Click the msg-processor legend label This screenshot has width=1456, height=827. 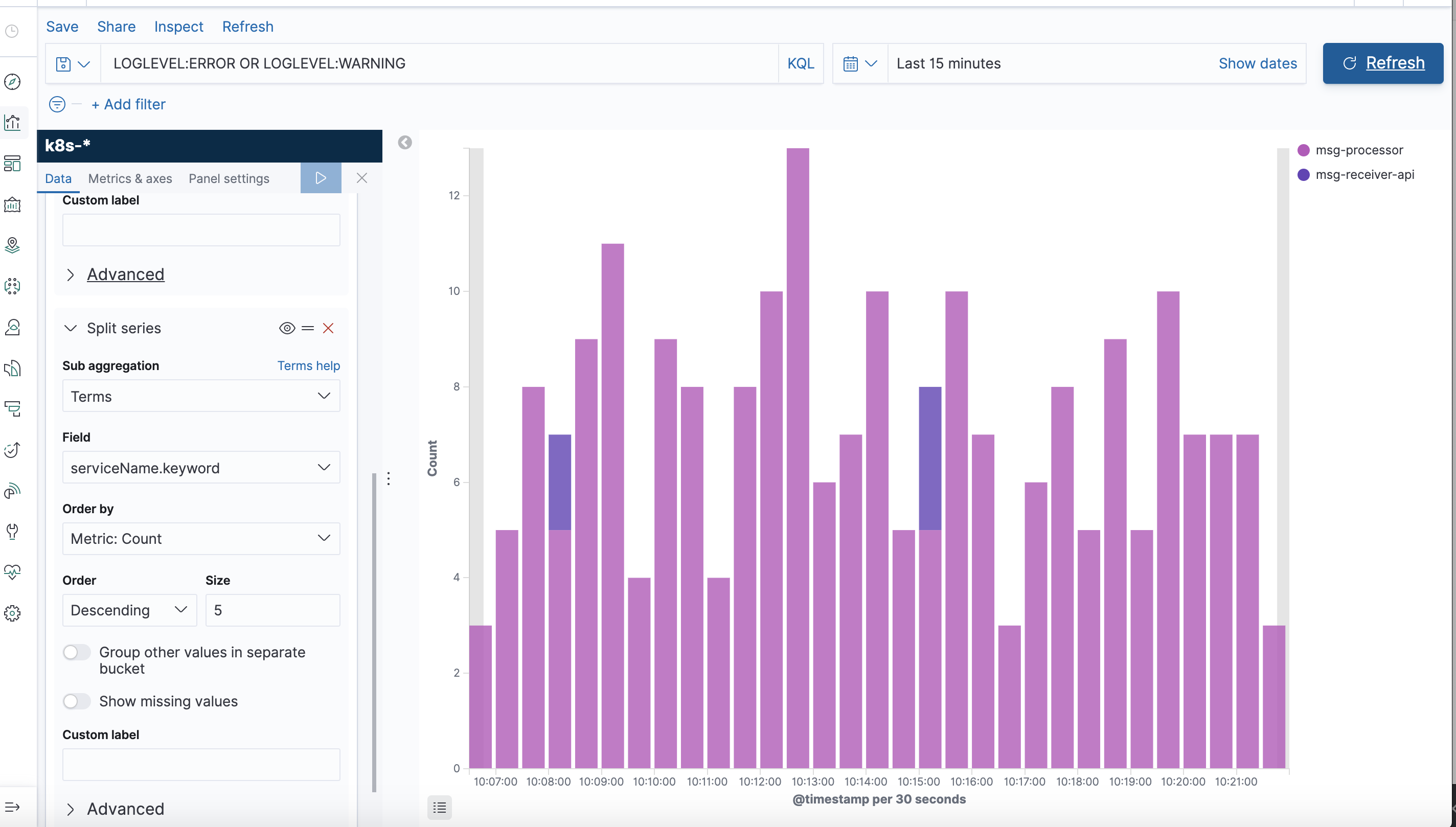click(1359, 150)
